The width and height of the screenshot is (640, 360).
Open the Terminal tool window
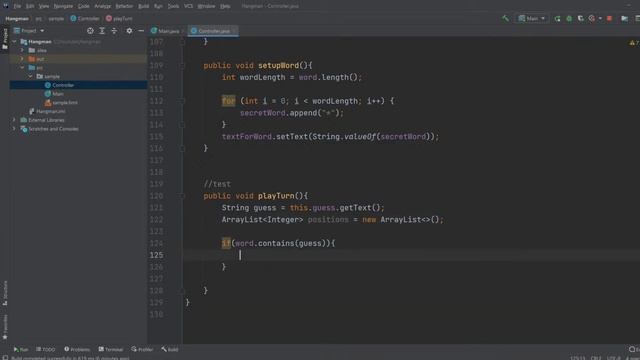pos(111,349)
